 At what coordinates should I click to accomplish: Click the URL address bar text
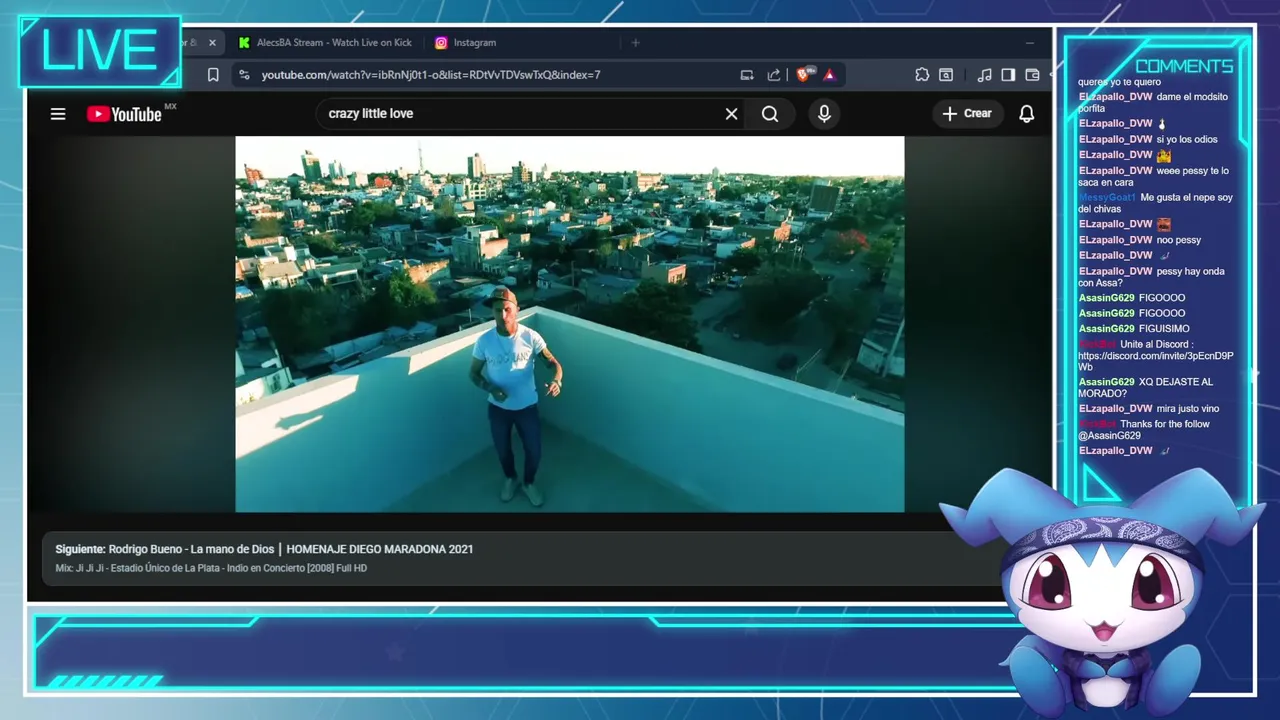(431, 75)
